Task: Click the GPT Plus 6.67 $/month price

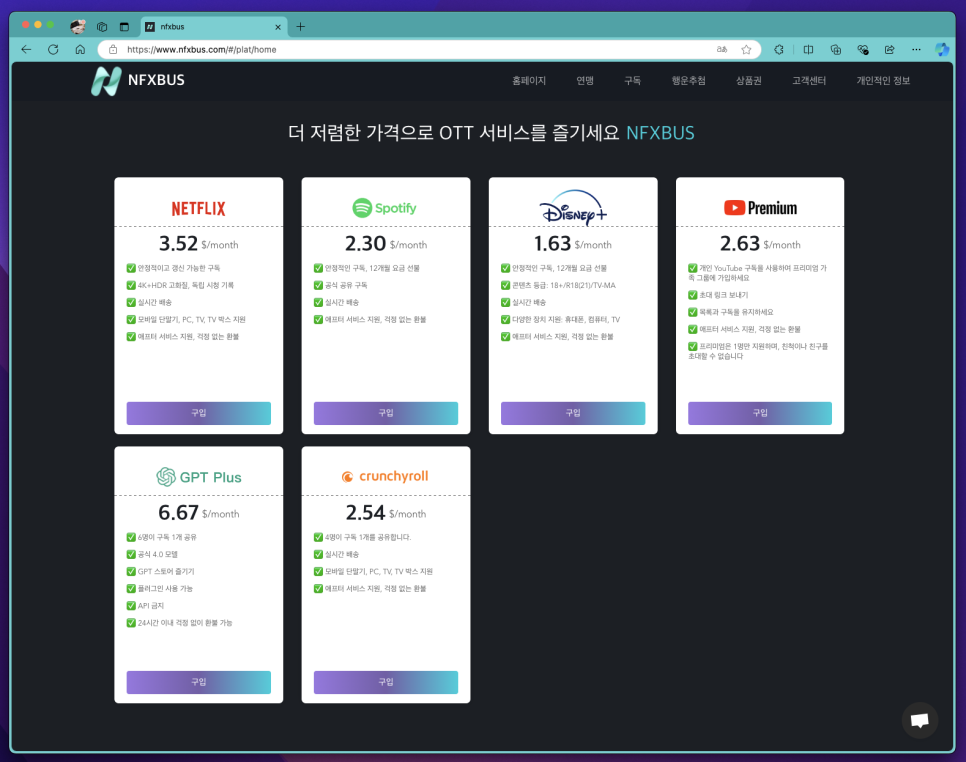Action: tap(198, 513)
